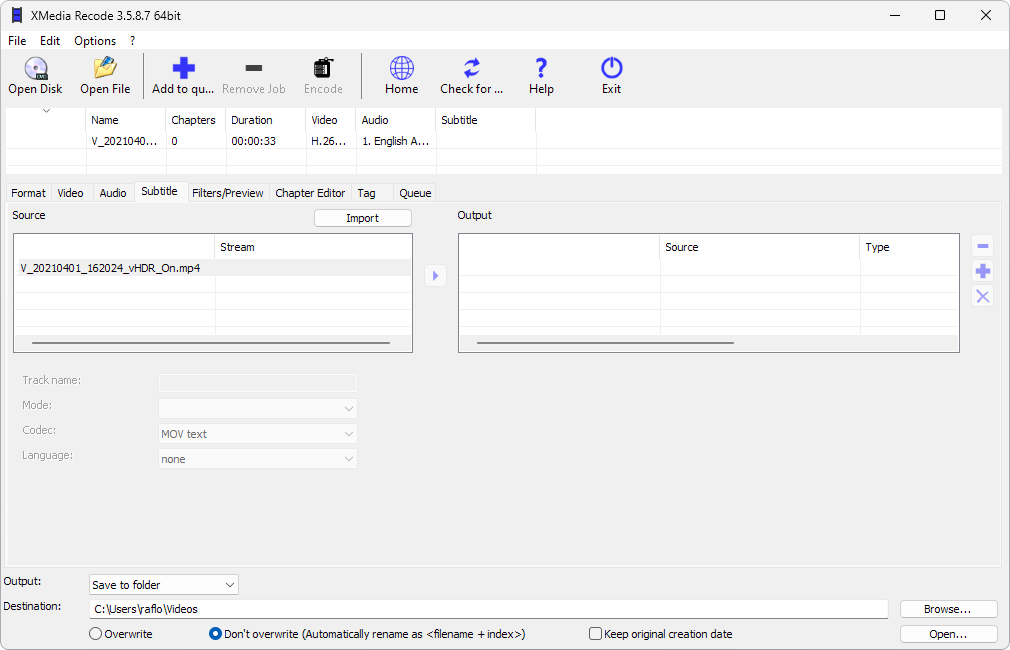Add job using Add to queue icon
1010x650 pixels.
(x=183, y=69)
